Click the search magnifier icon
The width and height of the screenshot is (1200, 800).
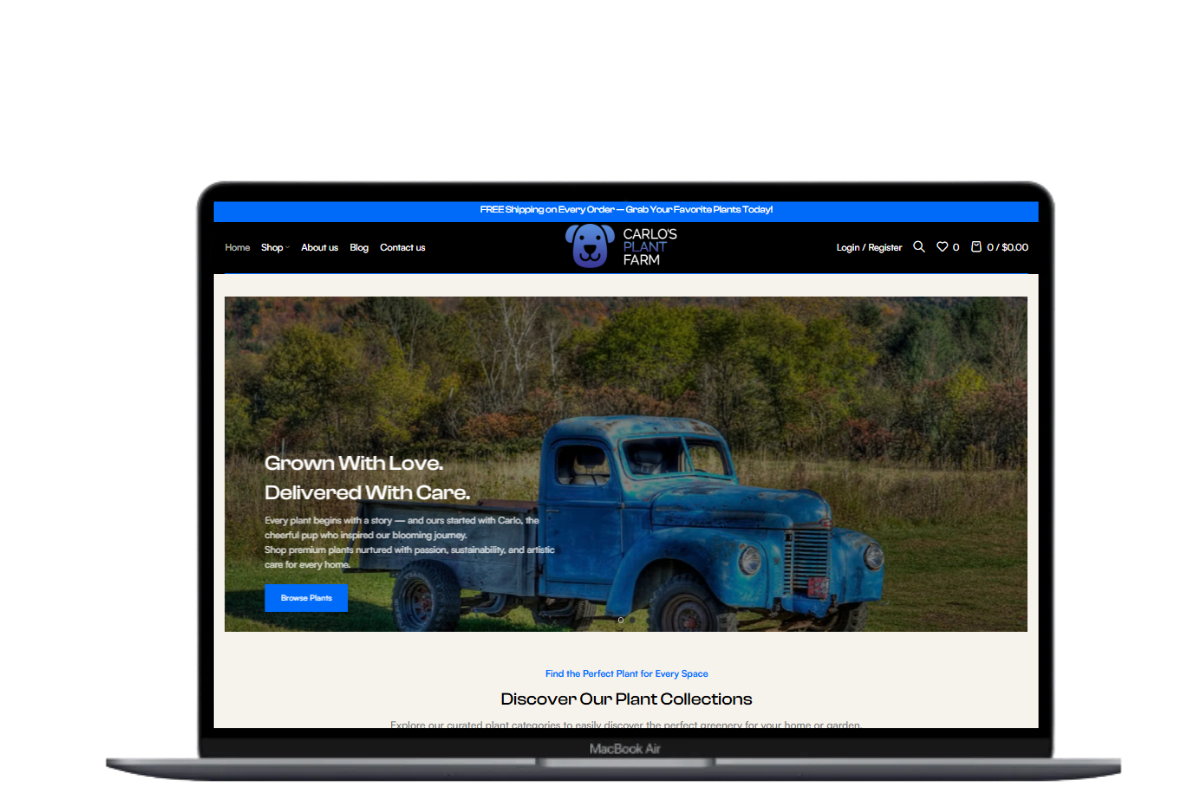[x=919, y=247]
